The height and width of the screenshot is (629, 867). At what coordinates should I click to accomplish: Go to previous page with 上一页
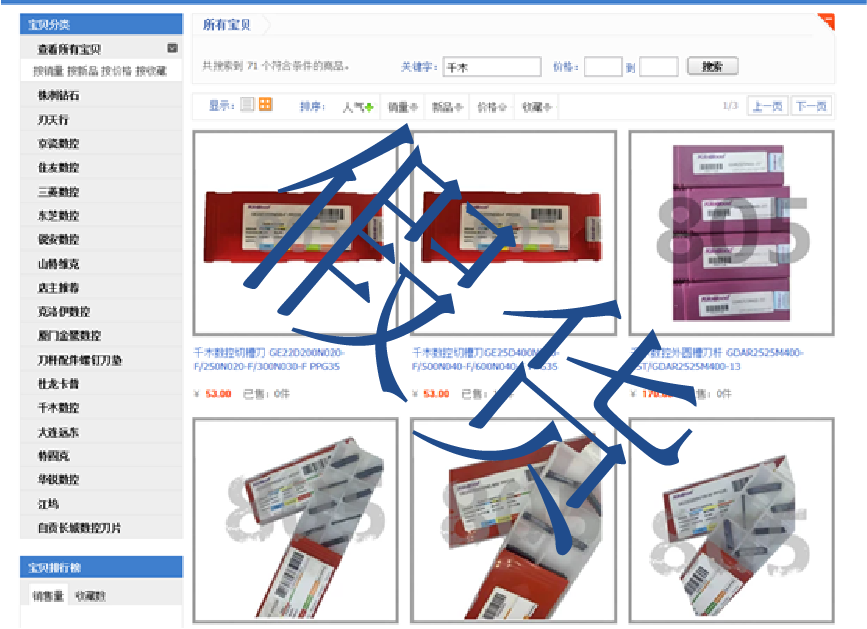point(767,106)
